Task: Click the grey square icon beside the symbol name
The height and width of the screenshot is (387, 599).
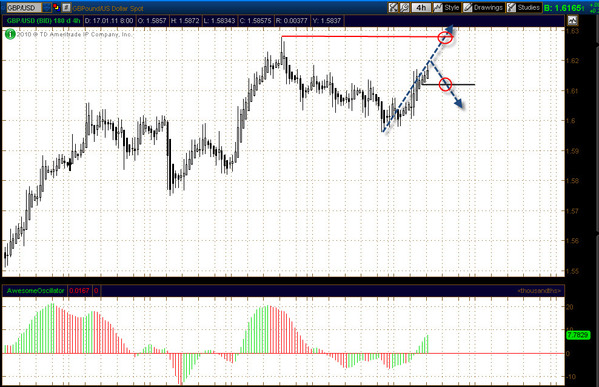Action: 66,7
